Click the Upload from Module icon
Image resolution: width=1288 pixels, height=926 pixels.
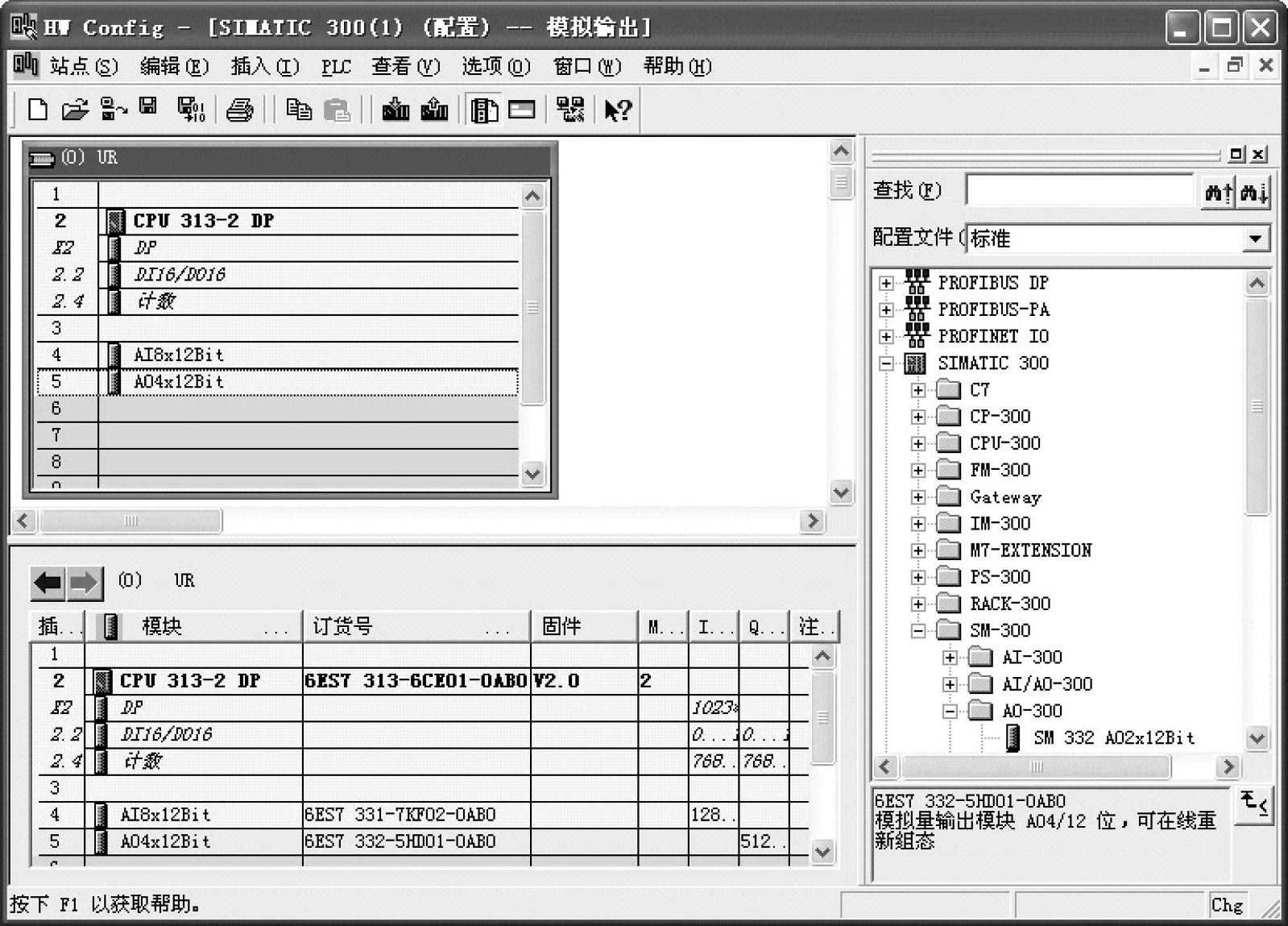(434, 109)
